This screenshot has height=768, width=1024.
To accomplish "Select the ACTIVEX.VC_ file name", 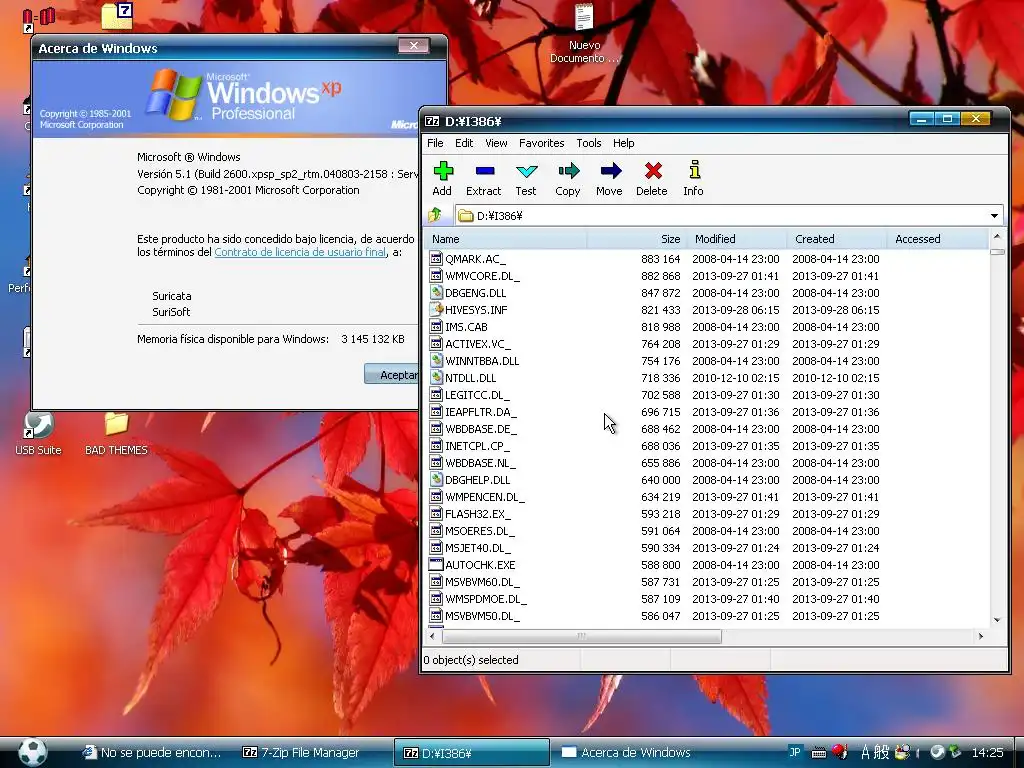I will (478, 344).
